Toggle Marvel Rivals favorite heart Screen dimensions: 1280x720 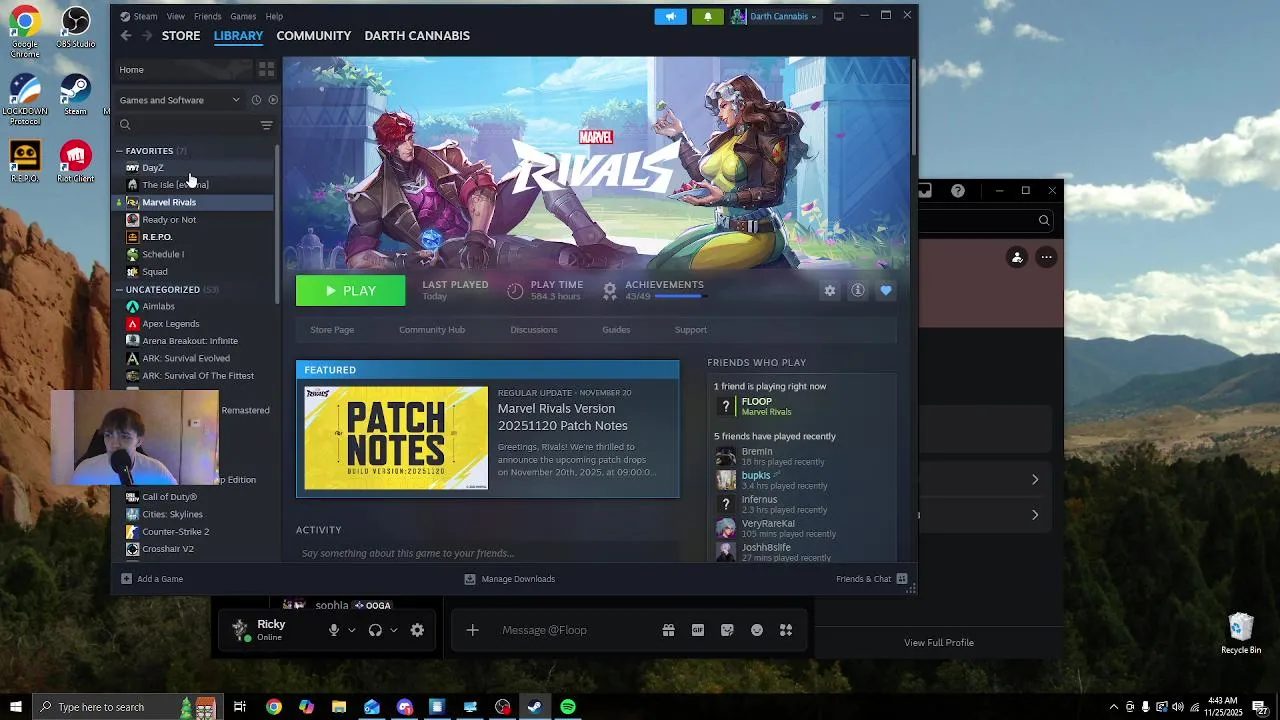[885, 290]
